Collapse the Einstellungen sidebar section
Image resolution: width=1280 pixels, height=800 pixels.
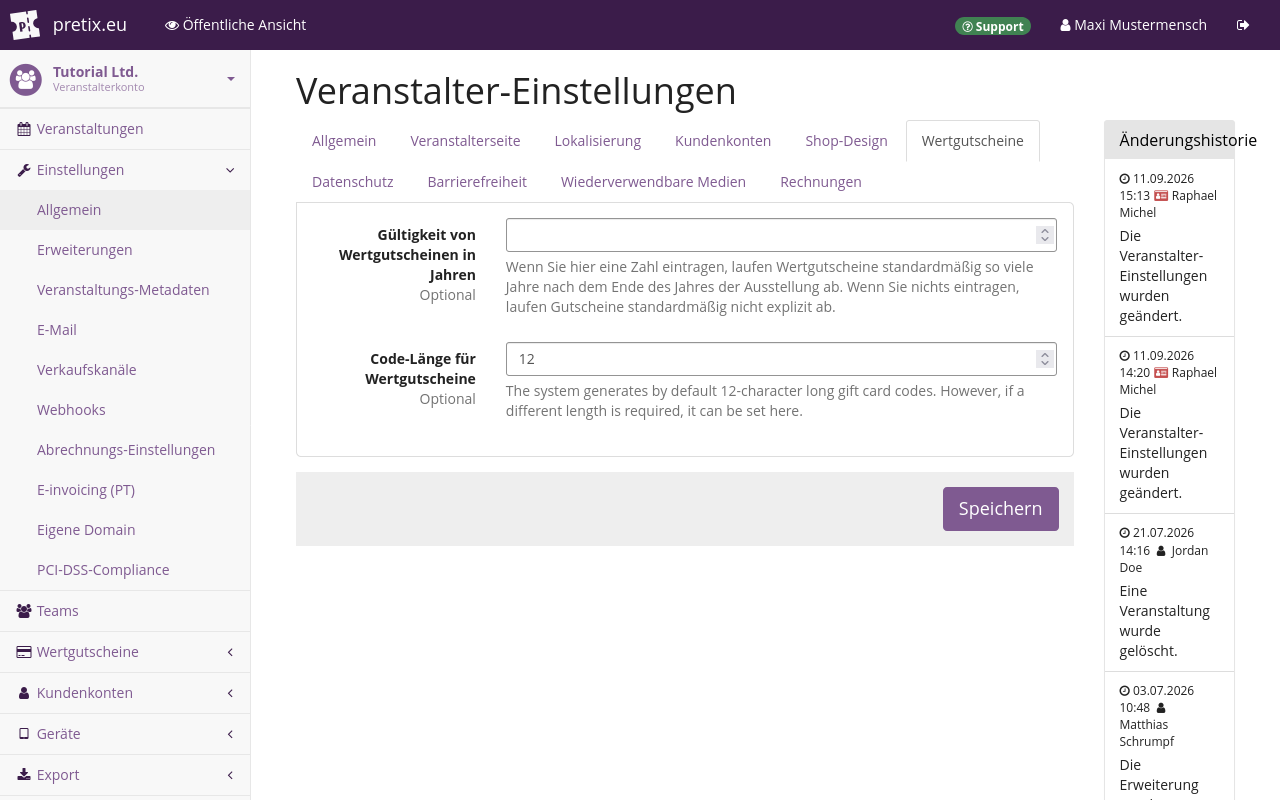(x=230, y=170)
